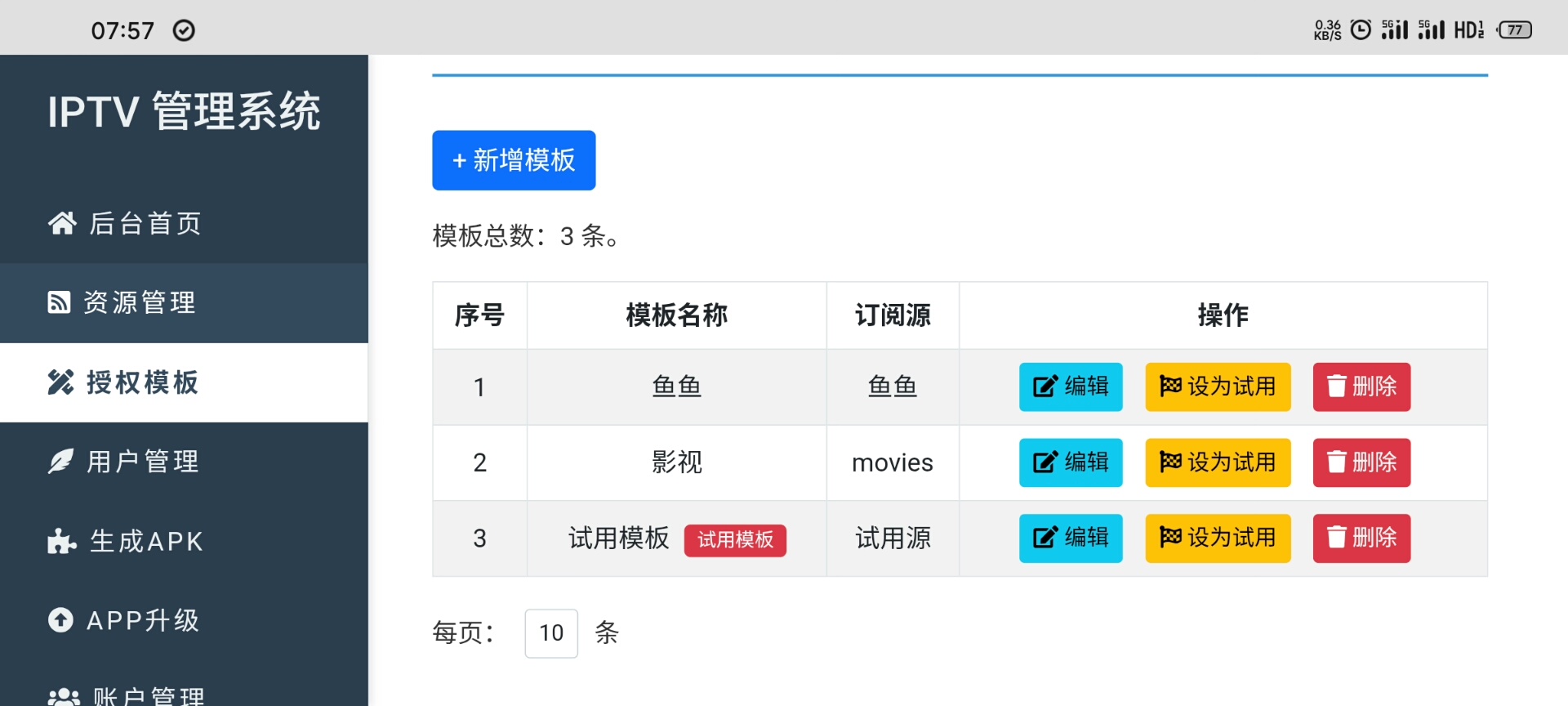This screenshot has height=706, width=1568.
Task: Click the RSS icon for 资源管理
Action: pyautogui.click(x=59, y=302)
